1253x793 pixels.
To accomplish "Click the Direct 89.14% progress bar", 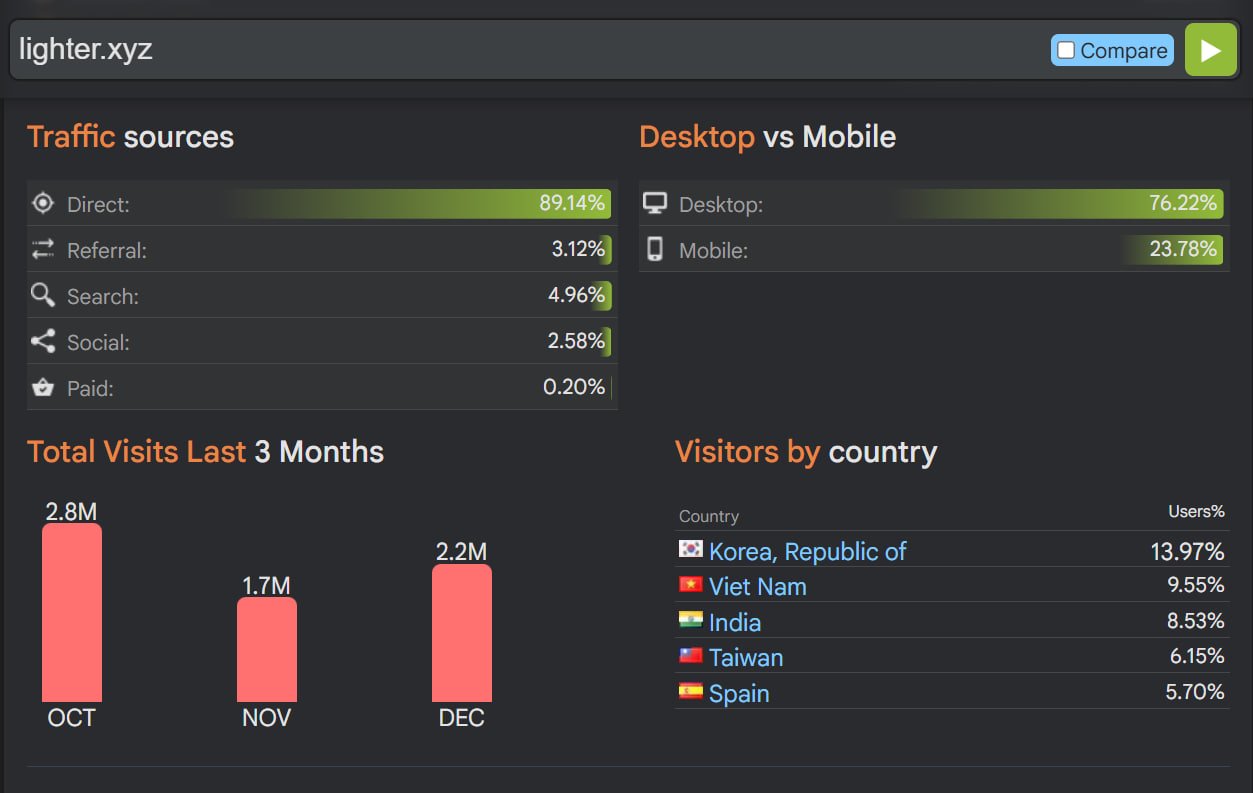I will (x=420, y=204).
